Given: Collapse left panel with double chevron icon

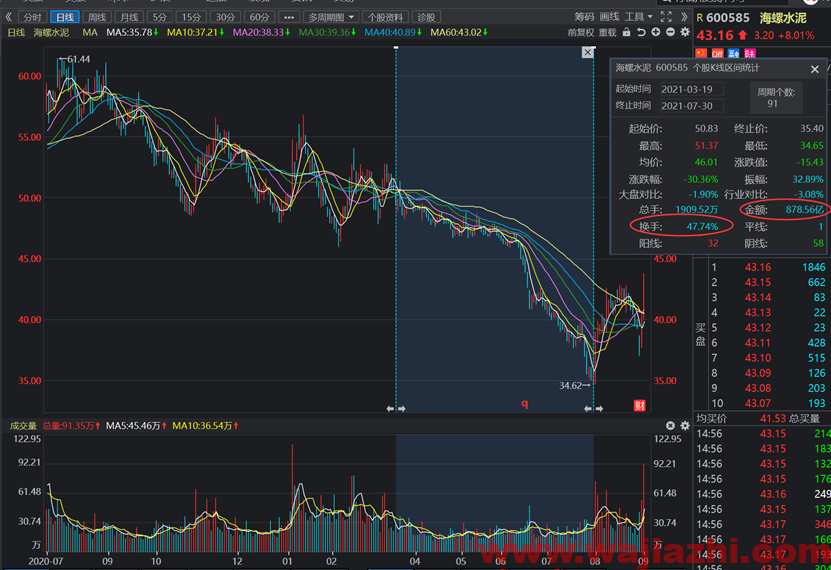Looking at the screenshot, I should point(8,17).
